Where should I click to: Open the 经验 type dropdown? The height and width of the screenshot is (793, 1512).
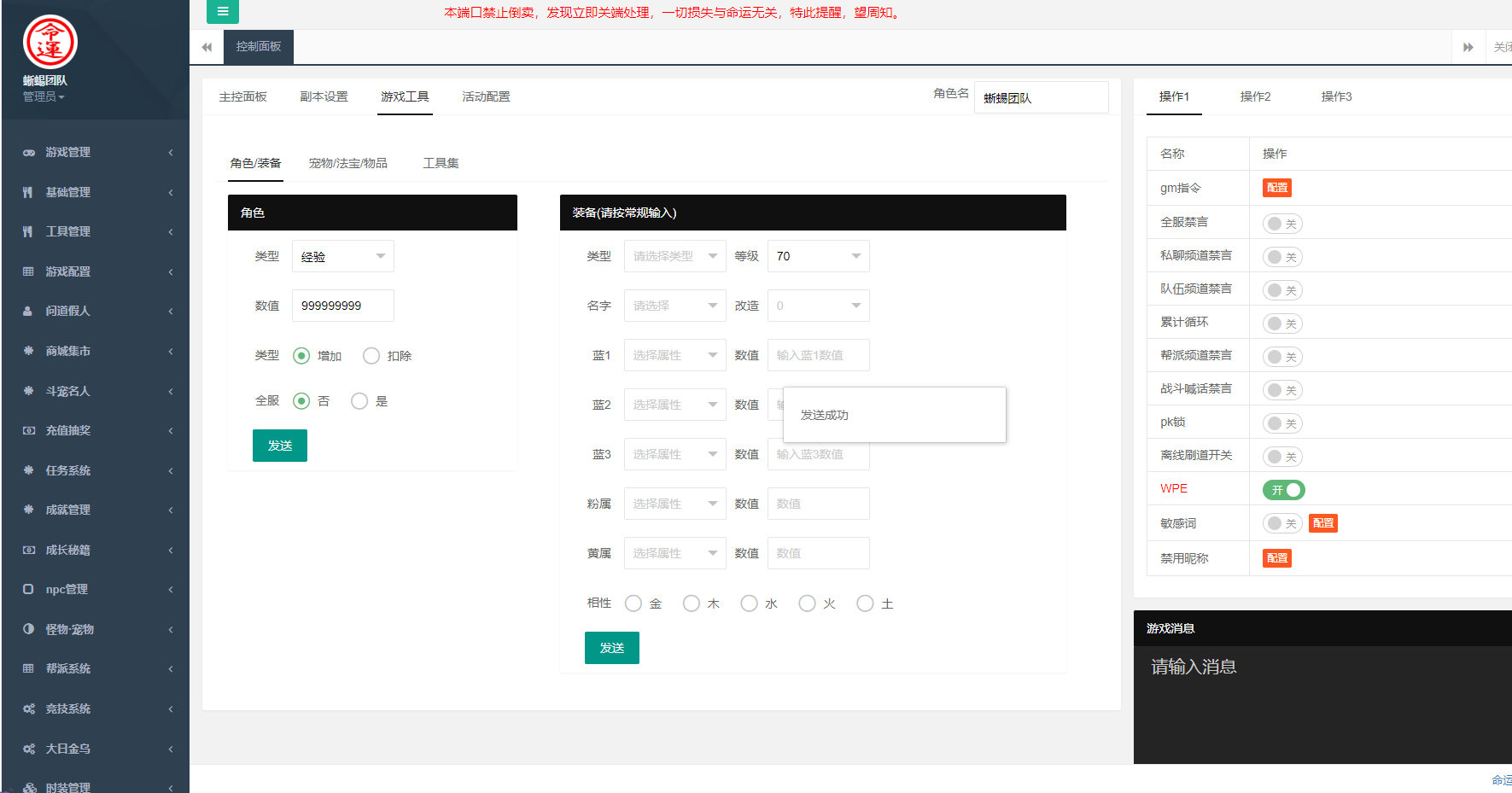pyautogui.click(x=342, y=256)
